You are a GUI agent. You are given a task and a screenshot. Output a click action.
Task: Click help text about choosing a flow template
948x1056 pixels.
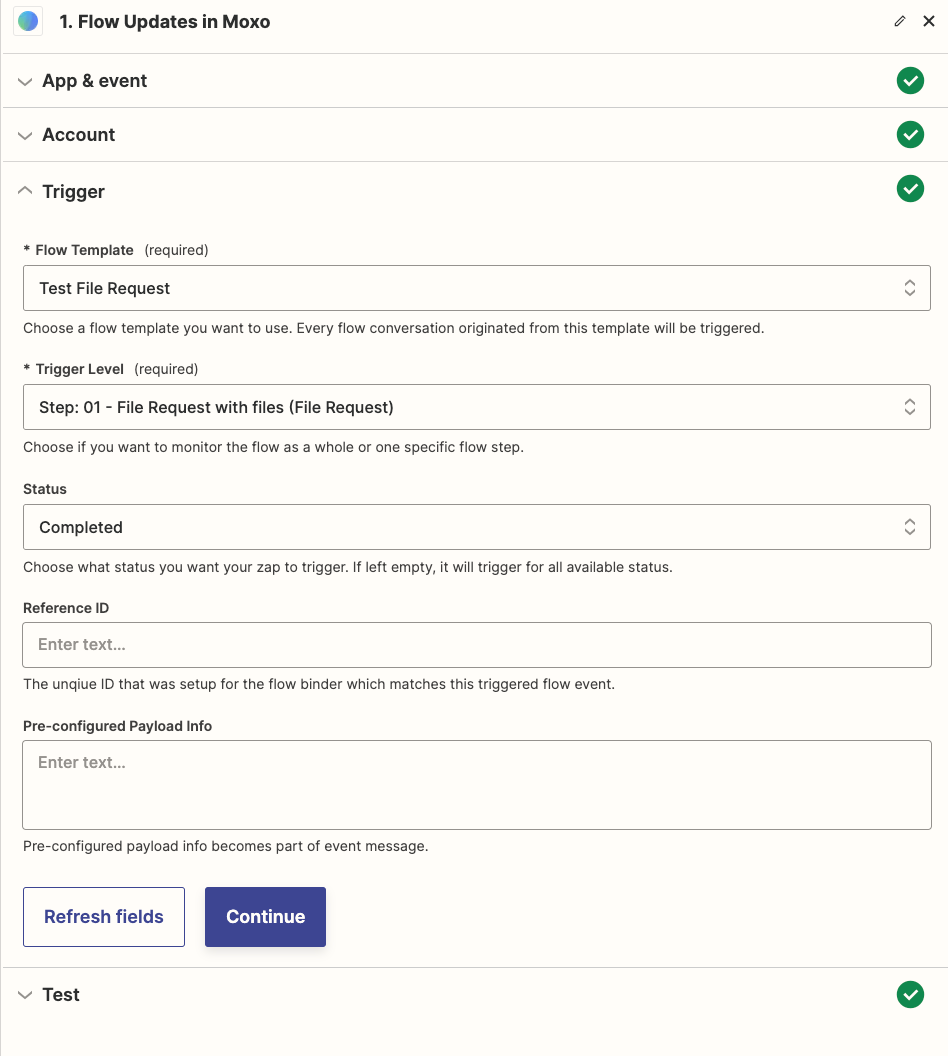tap(394, 328)
